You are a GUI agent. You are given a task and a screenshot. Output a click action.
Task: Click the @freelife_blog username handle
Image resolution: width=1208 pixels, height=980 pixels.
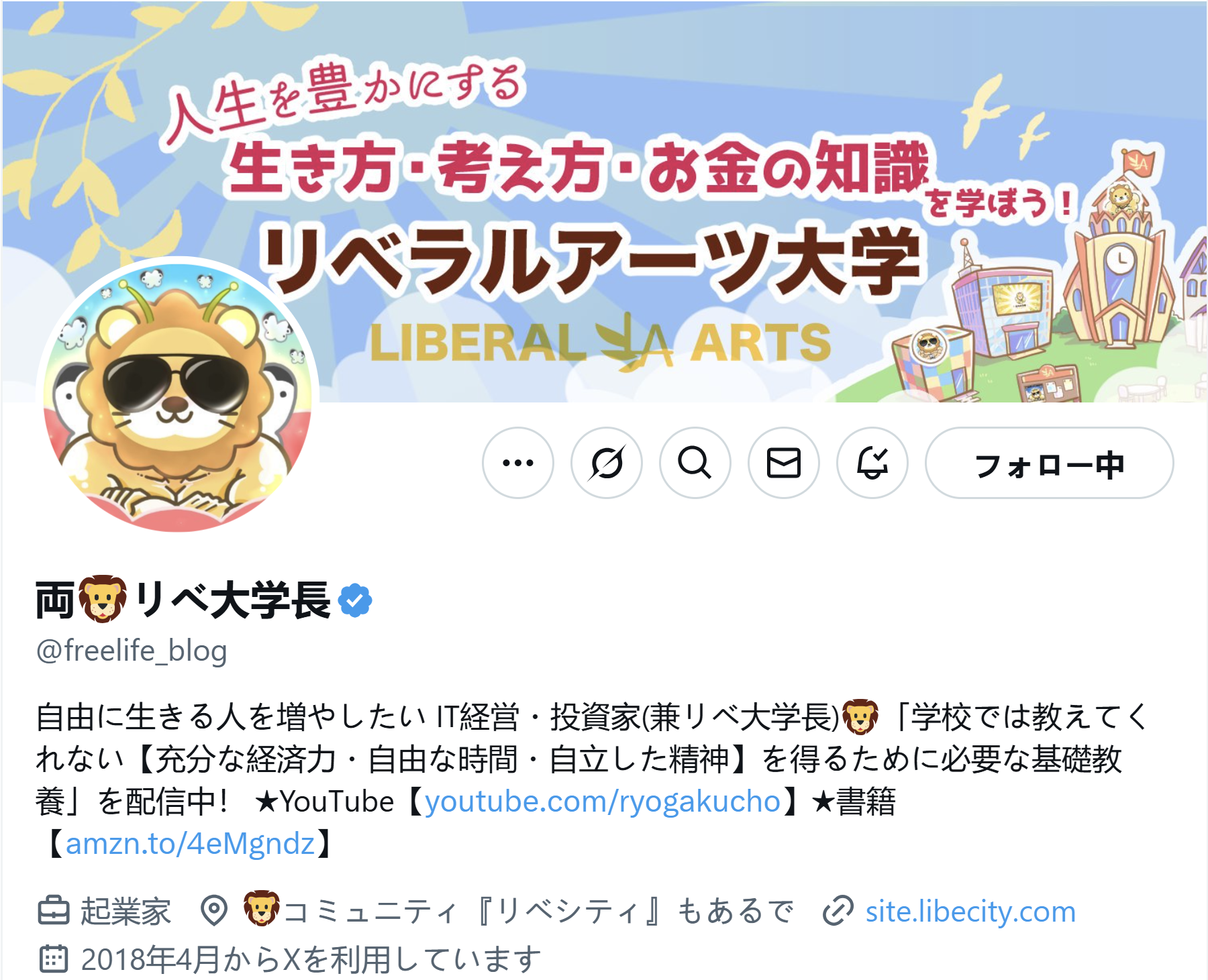(132, 651)
